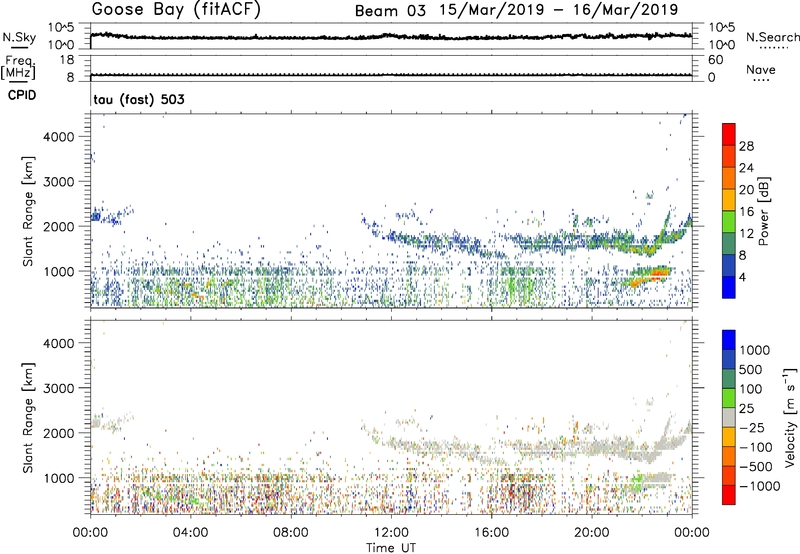The image size is (800, 554).
Task: Click the 'N.Search' legend label
Action: tap(772, 37)
